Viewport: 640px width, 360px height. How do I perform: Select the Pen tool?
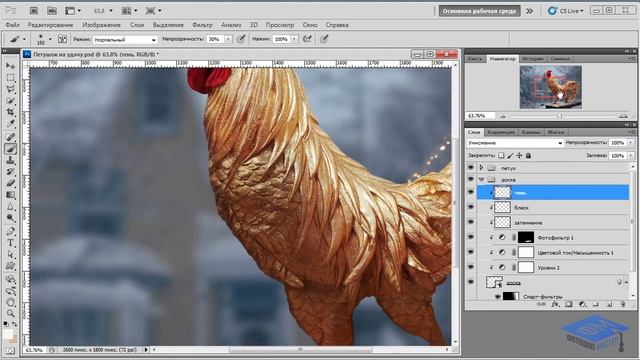(11, 231)
